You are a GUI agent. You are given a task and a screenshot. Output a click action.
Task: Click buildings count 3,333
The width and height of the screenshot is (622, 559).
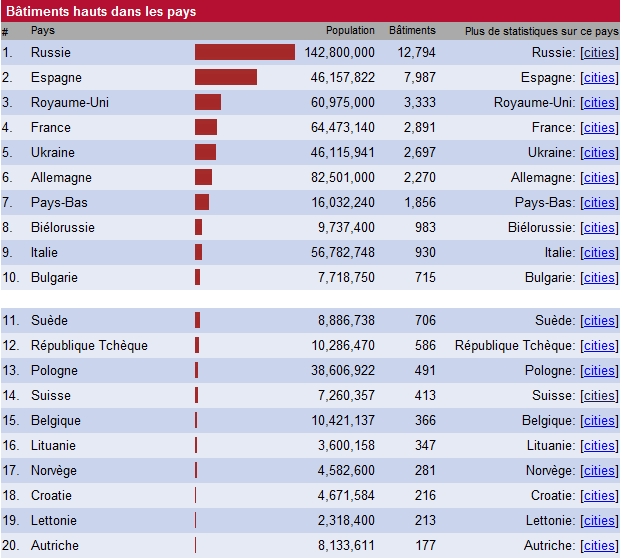coord(420,102)
